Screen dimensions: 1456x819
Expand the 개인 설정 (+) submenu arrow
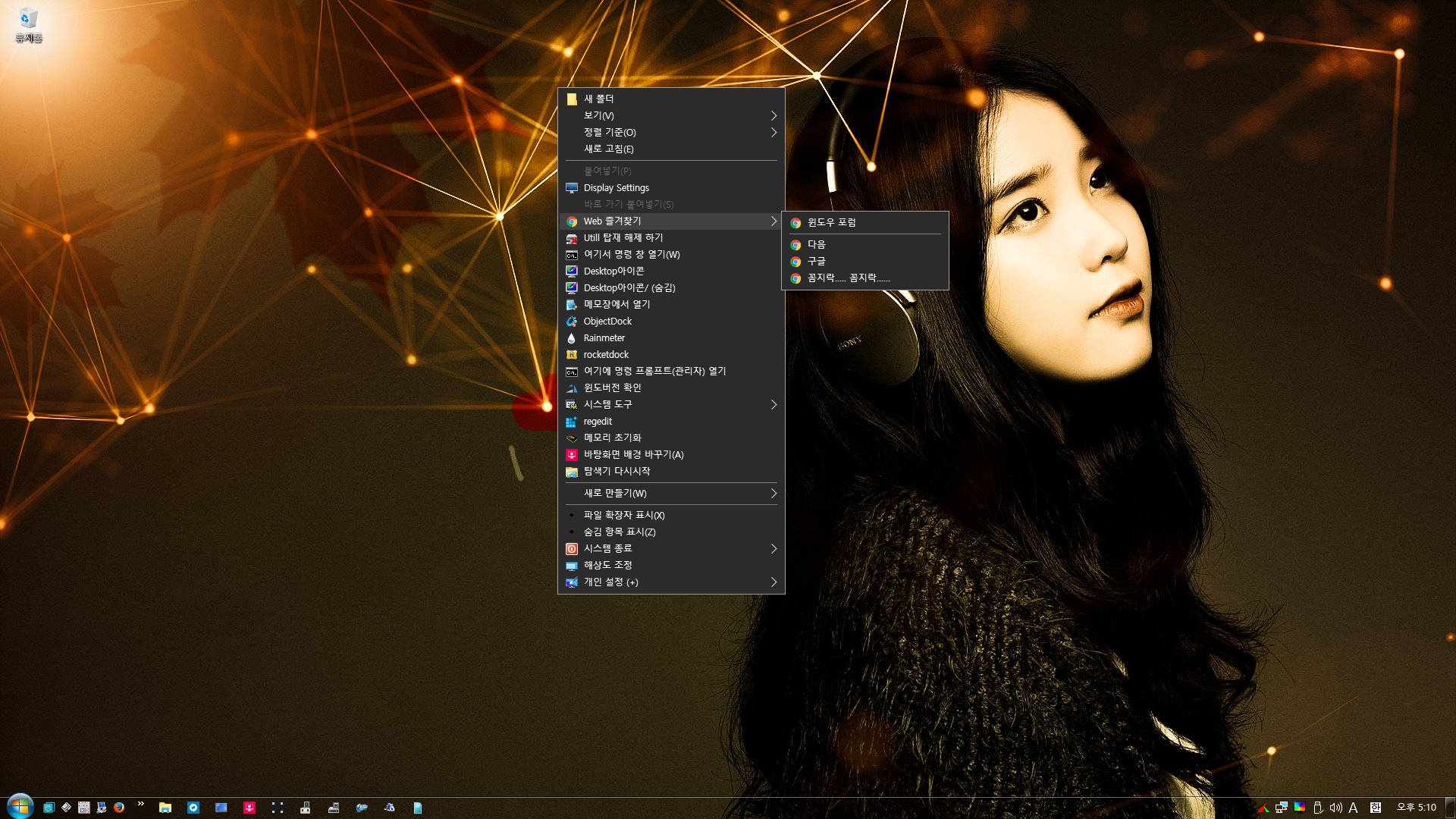[x=773, y=582]
